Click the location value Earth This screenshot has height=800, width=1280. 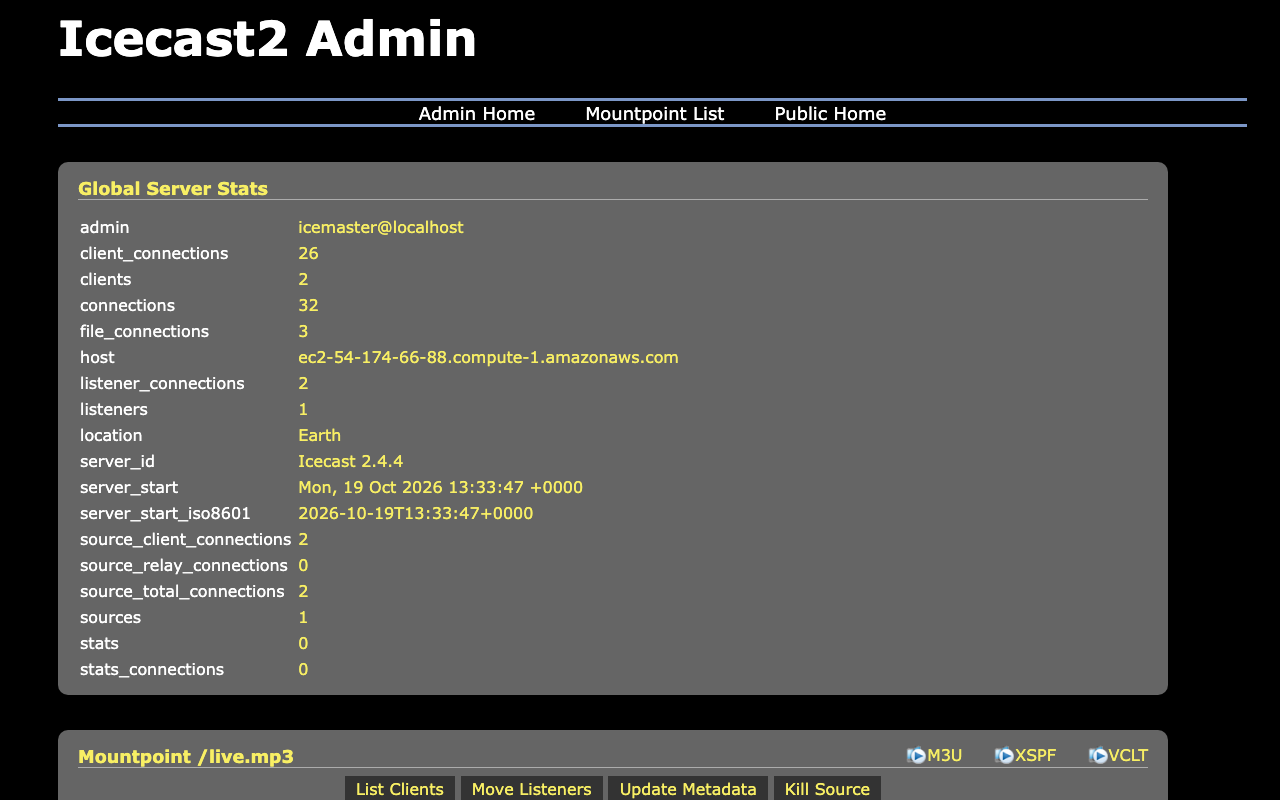coord(319,436)
